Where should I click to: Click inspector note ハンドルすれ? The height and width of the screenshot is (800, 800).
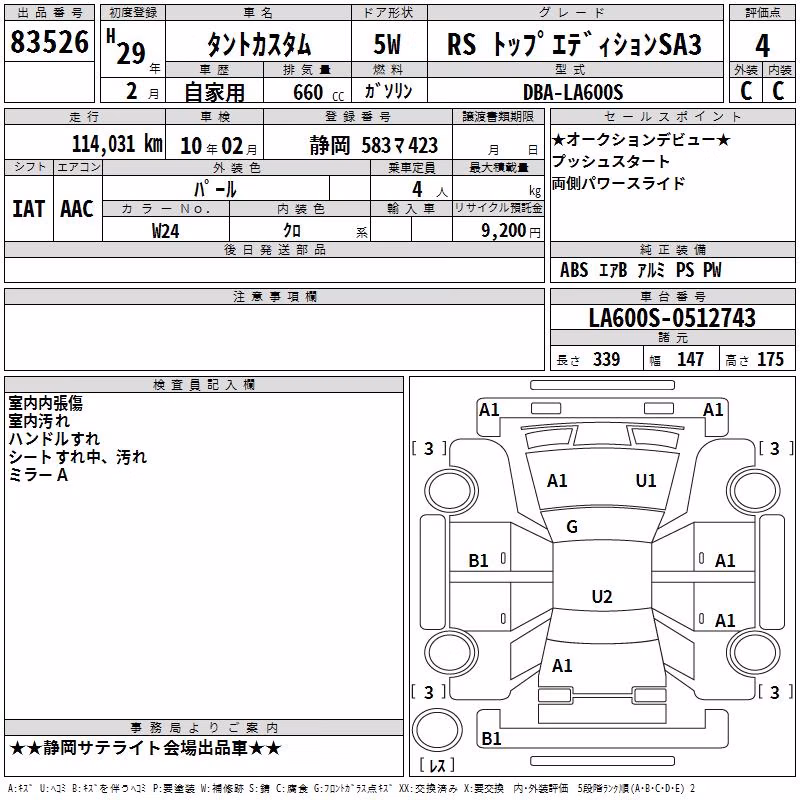pyautogui.click(x=54, y=439)
